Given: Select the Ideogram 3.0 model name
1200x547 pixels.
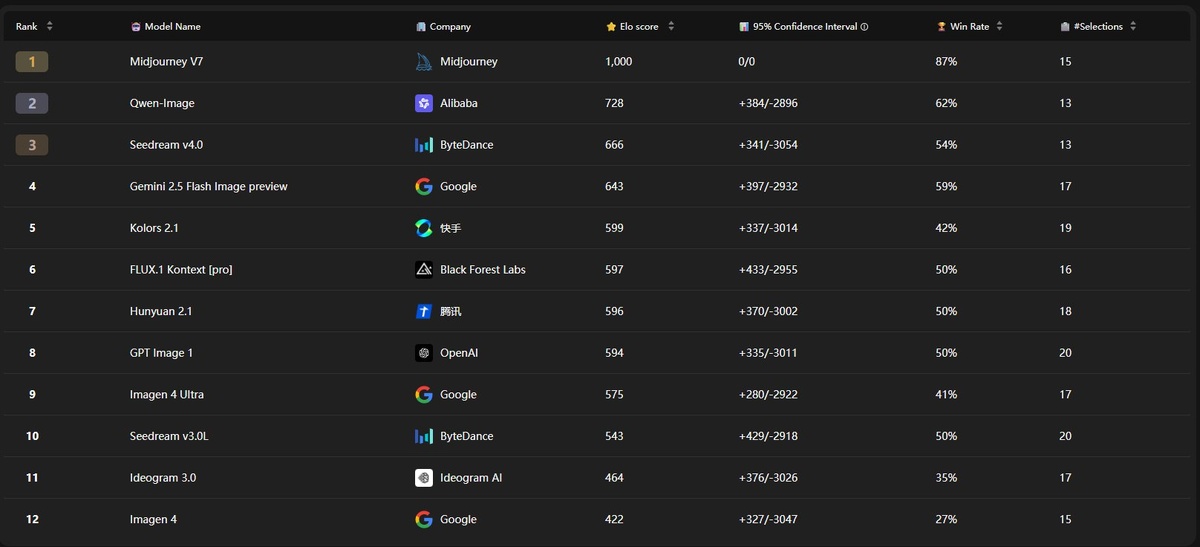Looking at the screenshot, I should pos(163,478).
